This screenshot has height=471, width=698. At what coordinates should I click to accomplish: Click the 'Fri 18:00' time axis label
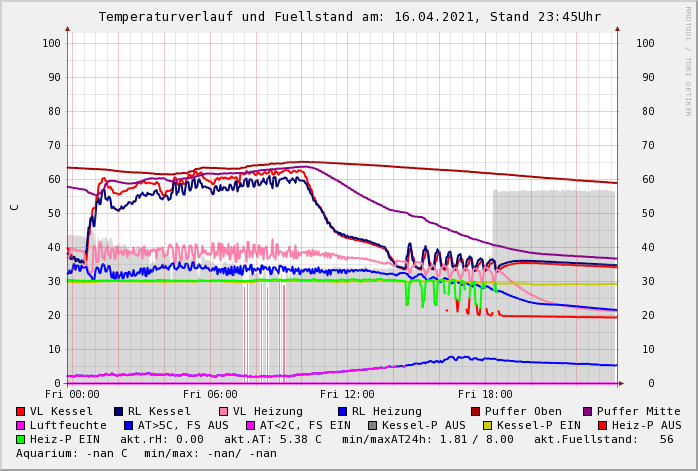pos(485,394)
